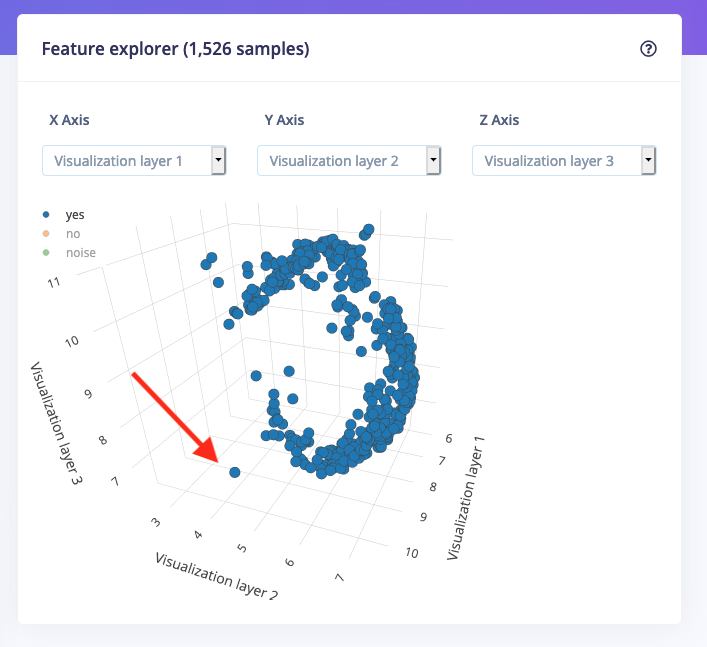Viewport: 707px width, 647px height.
Task: Open the help question mark icon
Action: point(648,49)
